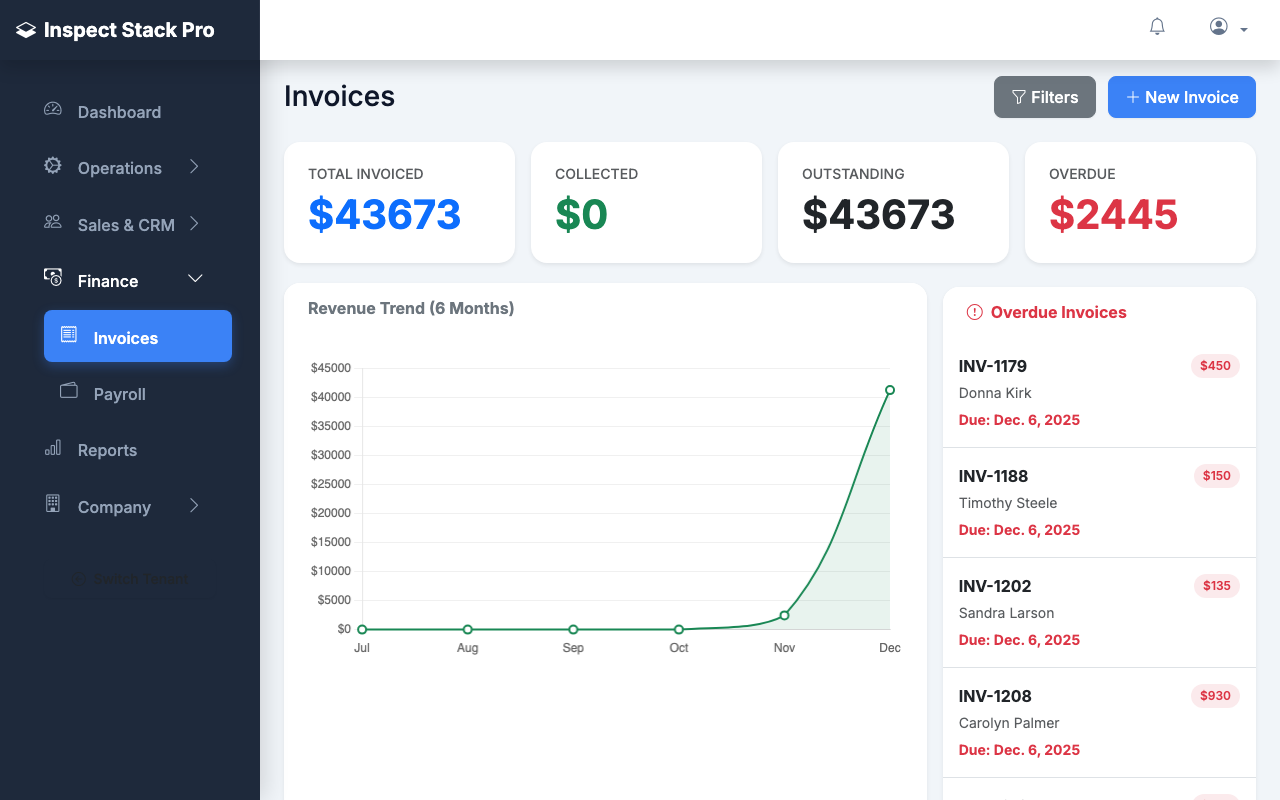
Task: Select the Finance coin icon
Action: (x=52, y=280)
